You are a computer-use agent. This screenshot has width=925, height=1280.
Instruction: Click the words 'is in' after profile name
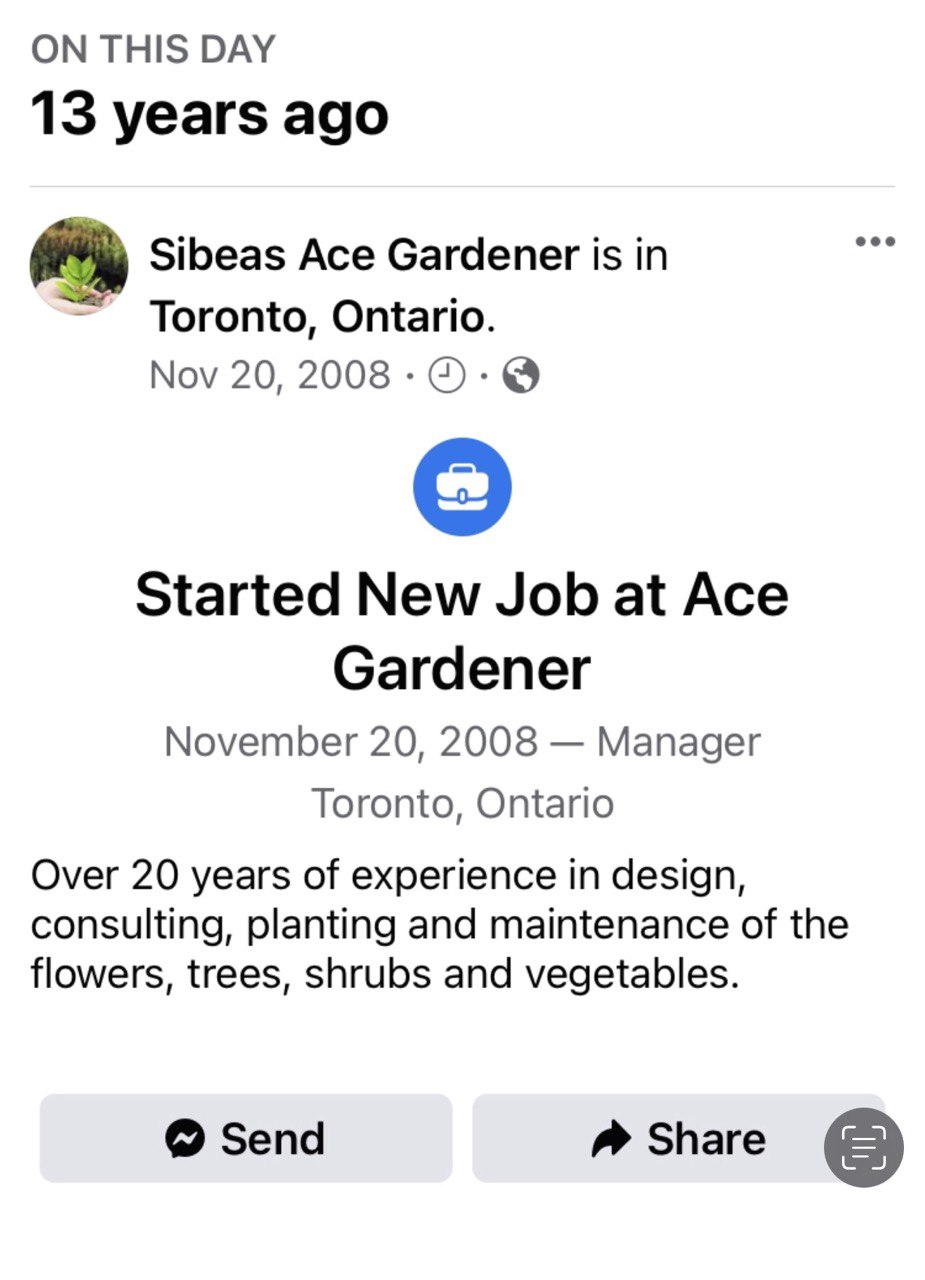pos(629,255)
